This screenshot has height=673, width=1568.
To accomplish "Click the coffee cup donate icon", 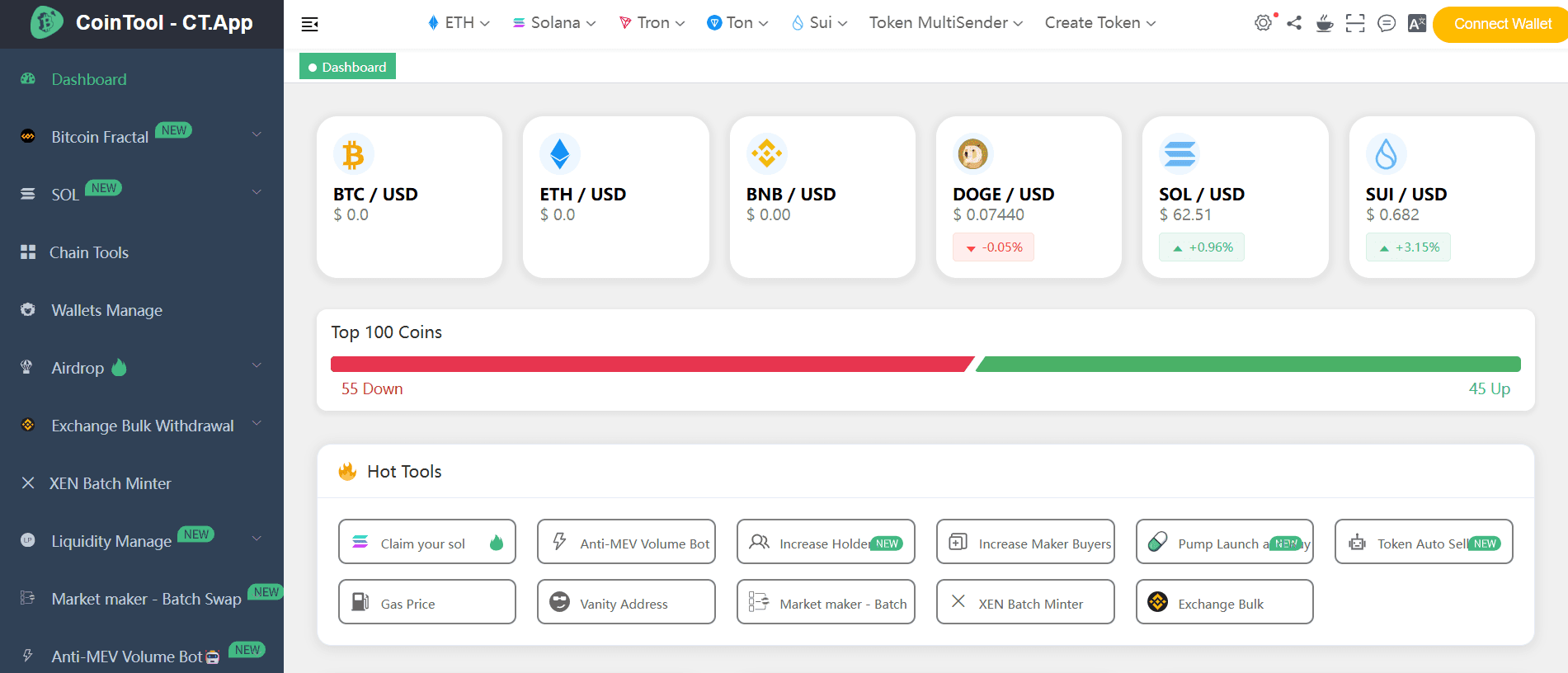I will point(1325,23).
